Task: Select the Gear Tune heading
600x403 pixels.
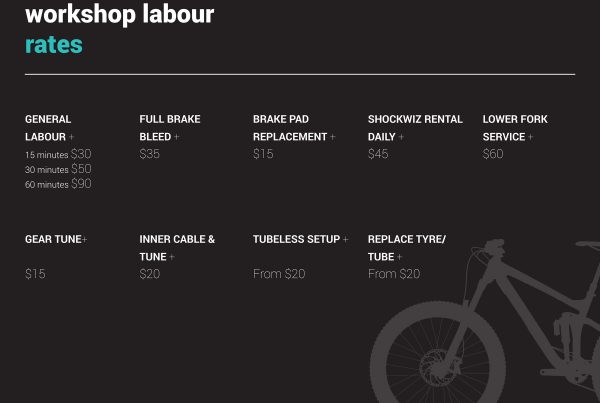Action: [53, 240]
